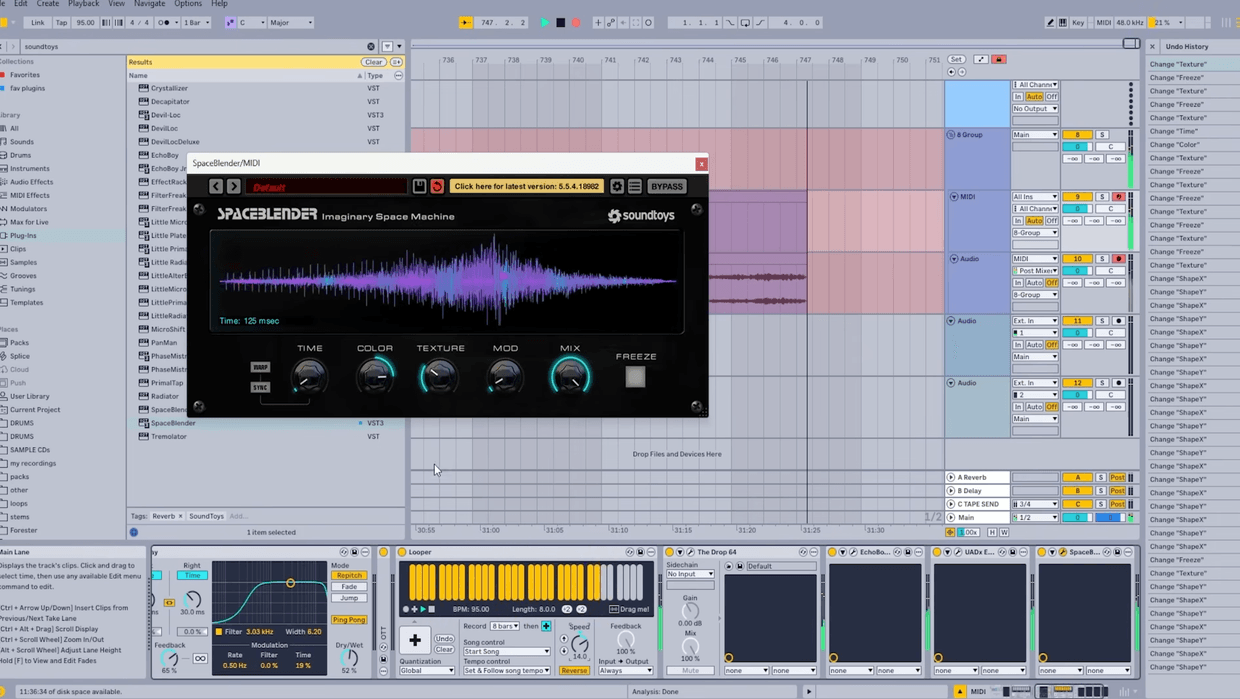This screenshot has width=1240, height=699.
Task: Enable Reverse in Looper
Action: coord(574,671)
